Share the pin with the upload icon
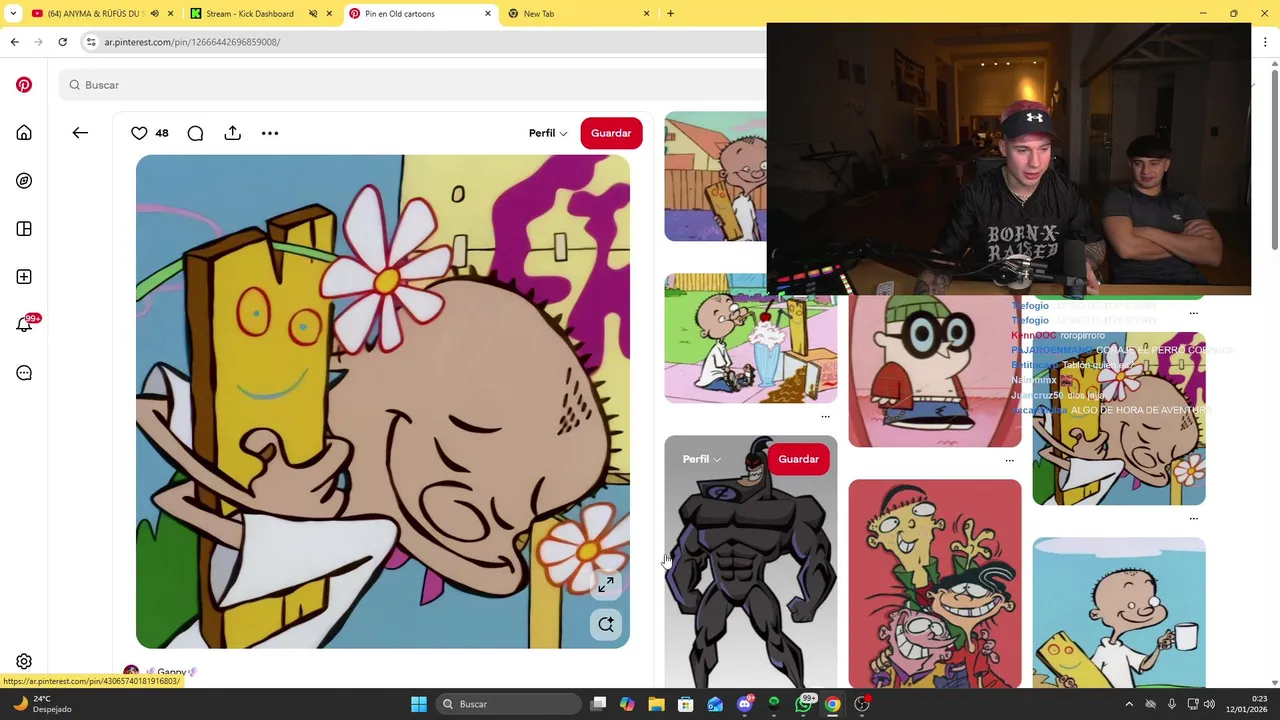Screen dimensions: 1280x720 pyautogui.click(x=232, y=133)
